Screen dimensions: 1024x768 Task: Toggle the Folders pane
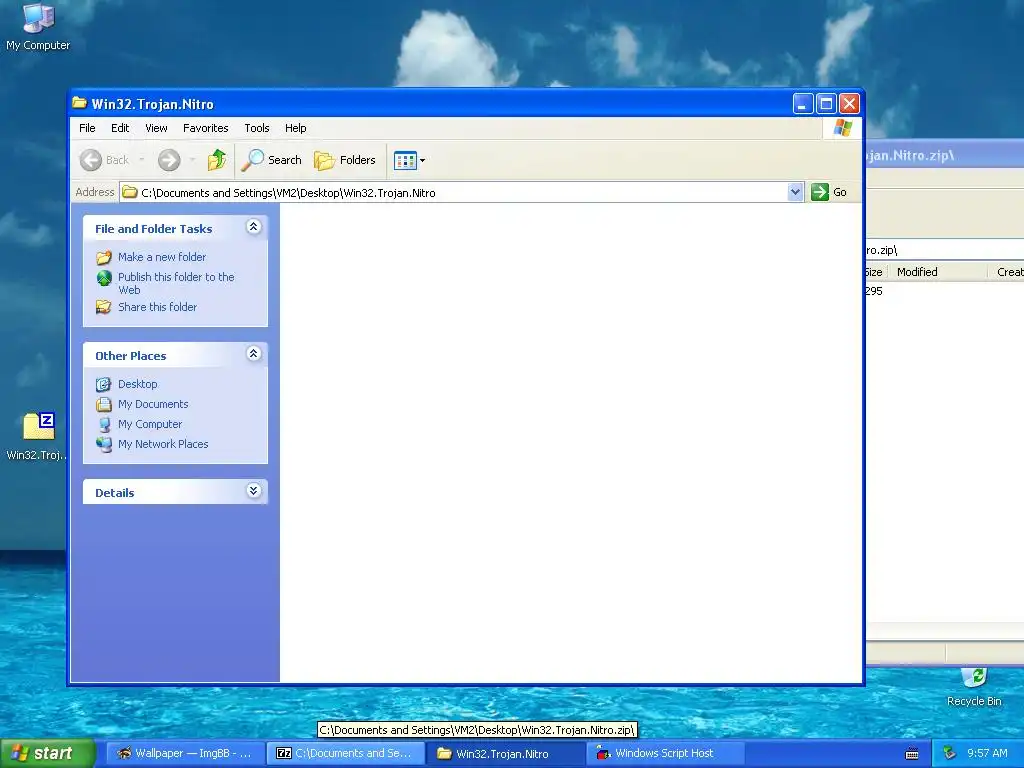point(345,160)
